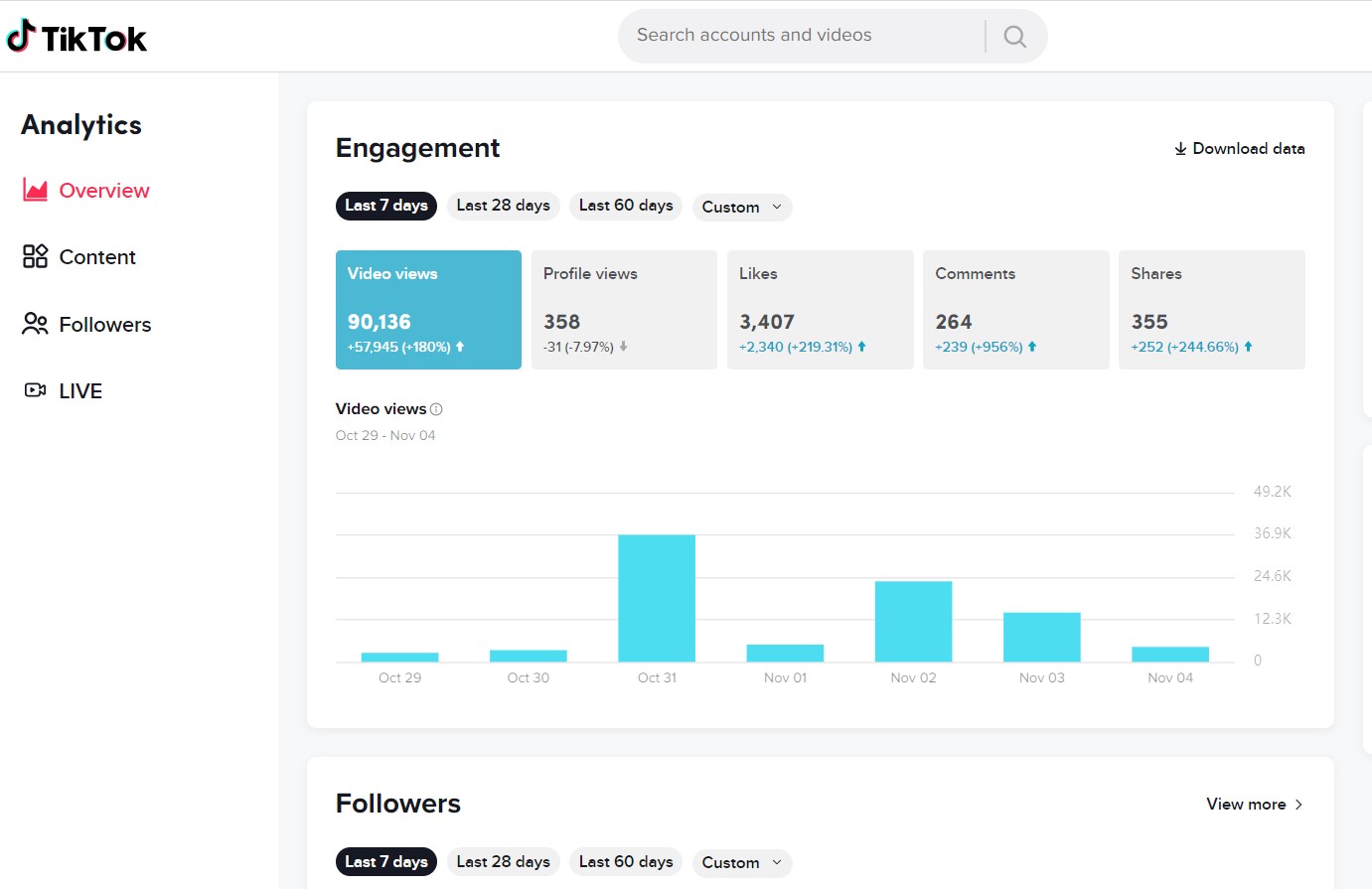Screen dimensions: 1372x889
Task: Click the Oct 31 bar in chart
Action: tap(657, 598)
